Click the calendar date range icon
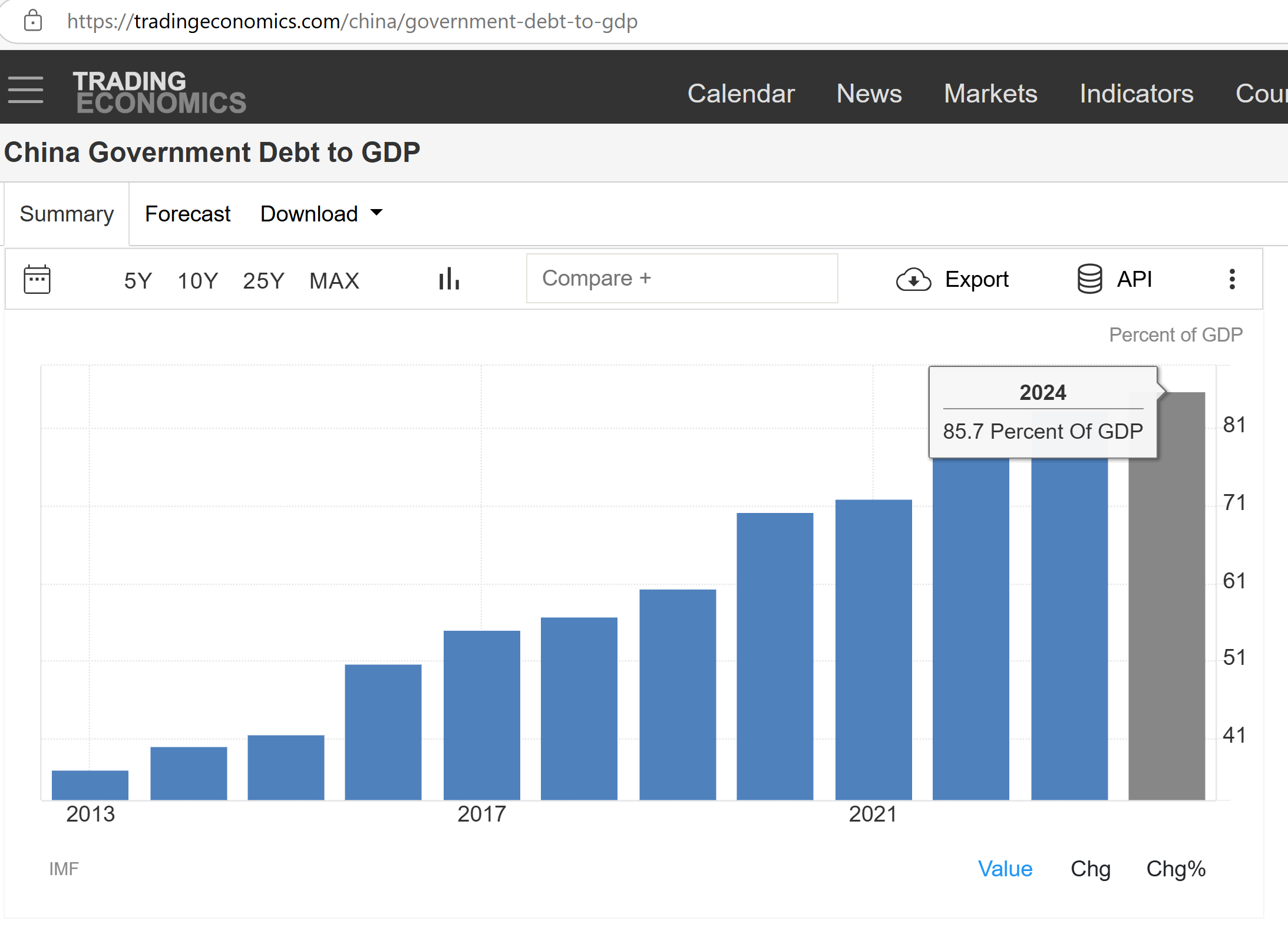This screenshot has width=1288, height=937. (x=37, y=279)
